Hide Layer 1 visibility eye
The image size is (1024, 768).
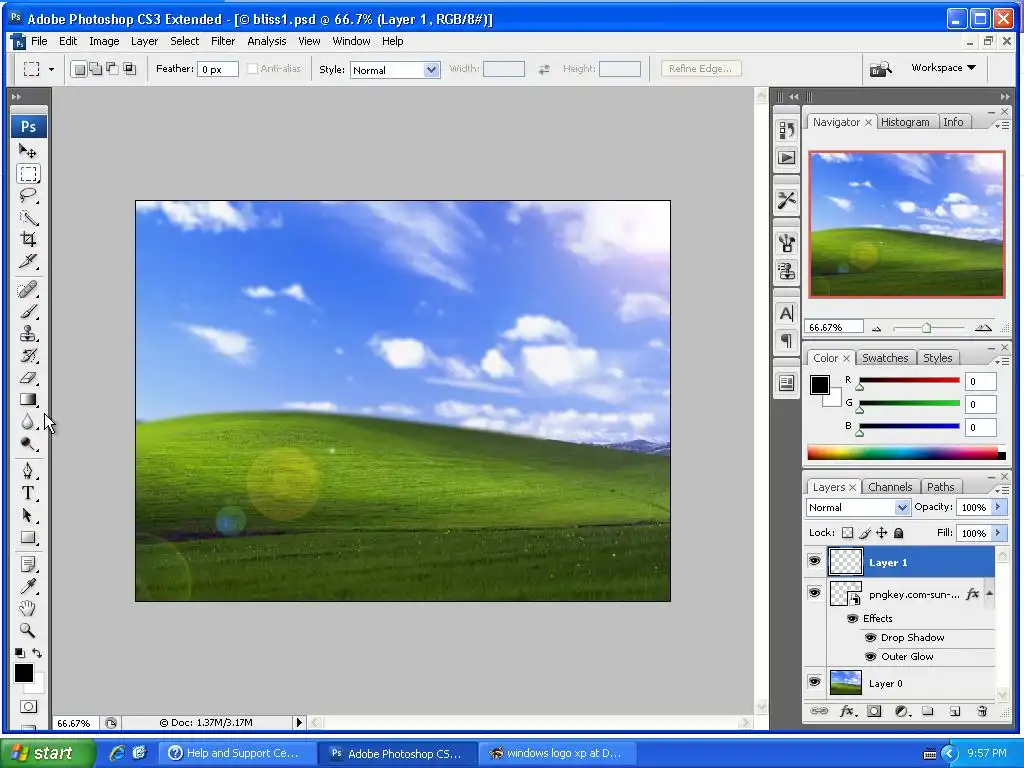pyautogui.click(x=814, y=562)
